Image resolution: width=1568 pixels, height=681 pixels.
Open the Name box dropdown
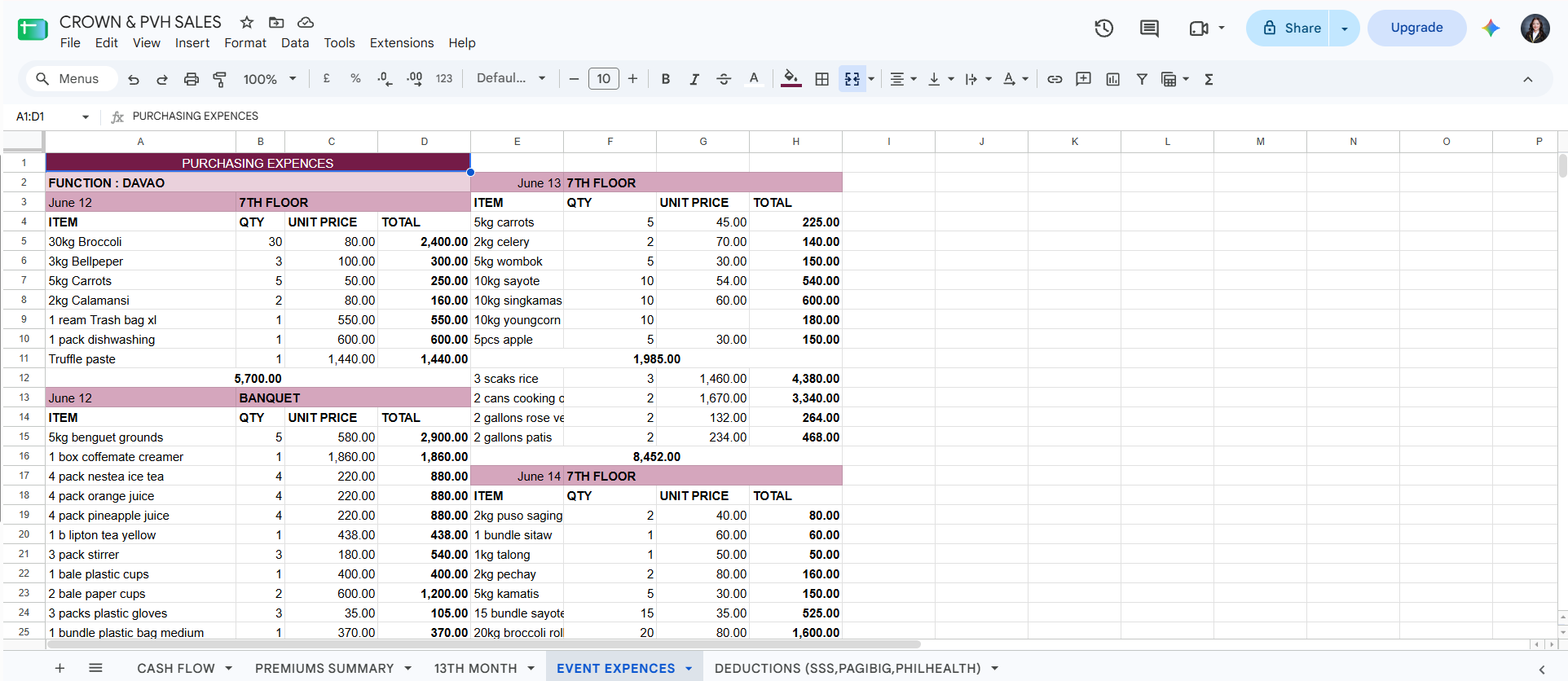86,116
